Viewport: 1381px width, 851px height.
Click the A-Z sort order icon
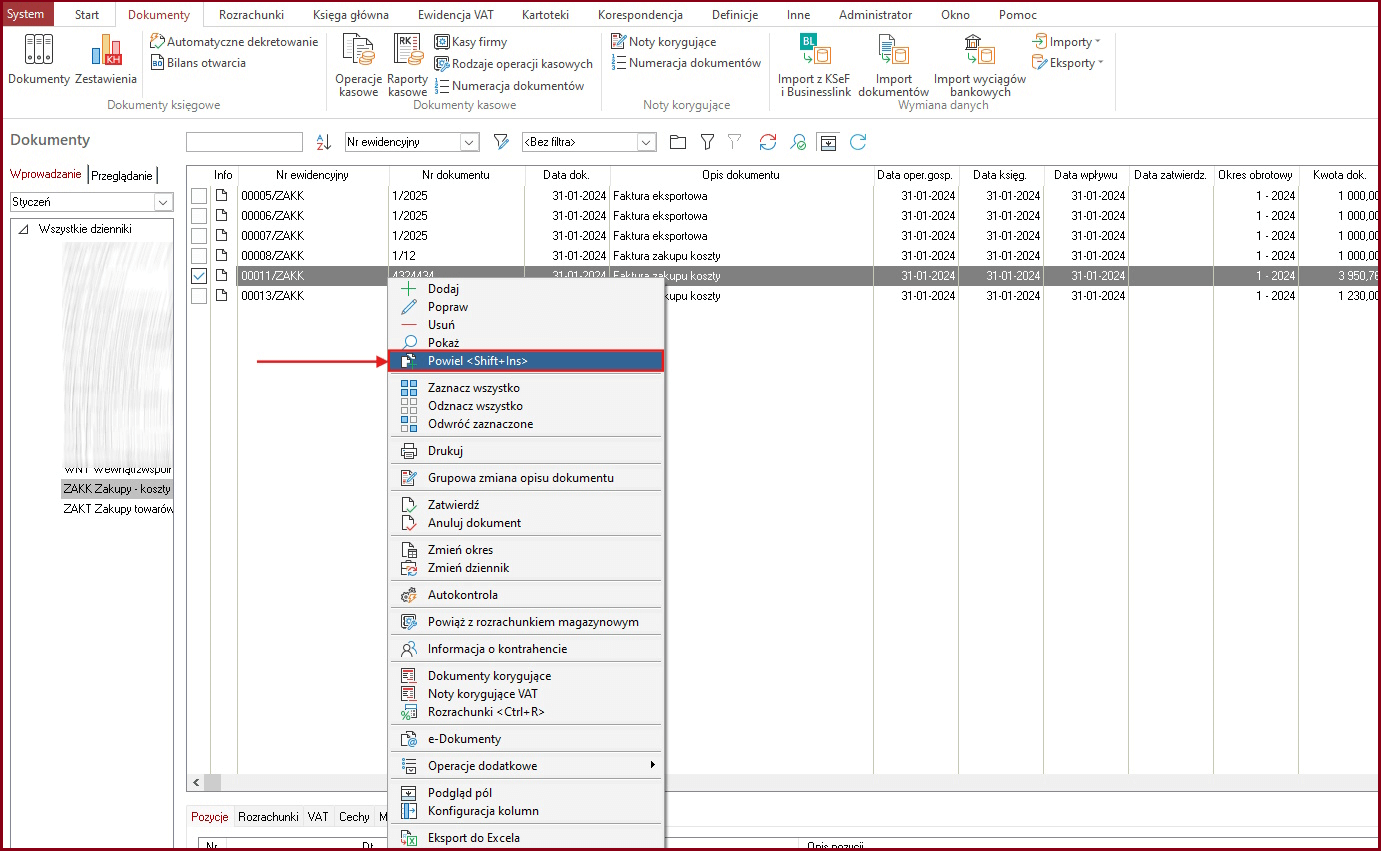click(323, 142)
